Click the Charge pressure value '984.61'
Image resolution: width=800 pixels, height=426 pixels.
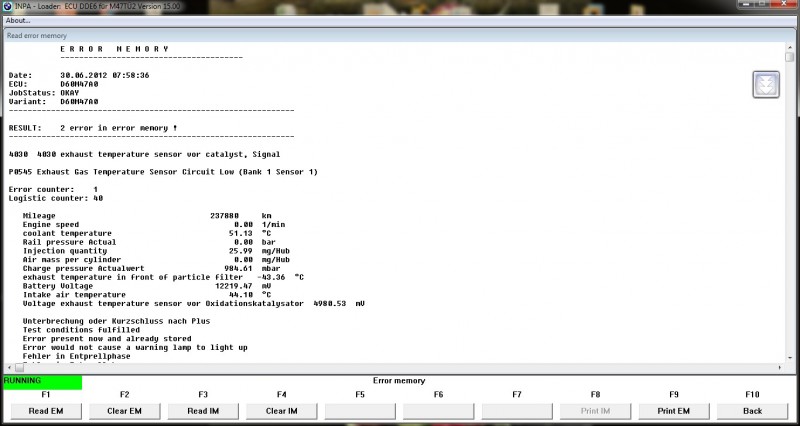pos(239,268)
